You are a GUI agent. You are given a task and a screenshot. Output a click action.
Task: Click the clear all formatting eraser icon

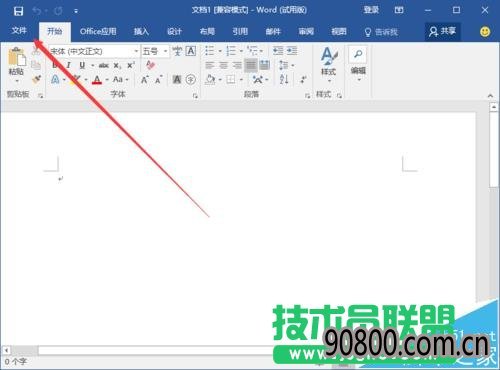pyautogui.click(x=150, y=65)
